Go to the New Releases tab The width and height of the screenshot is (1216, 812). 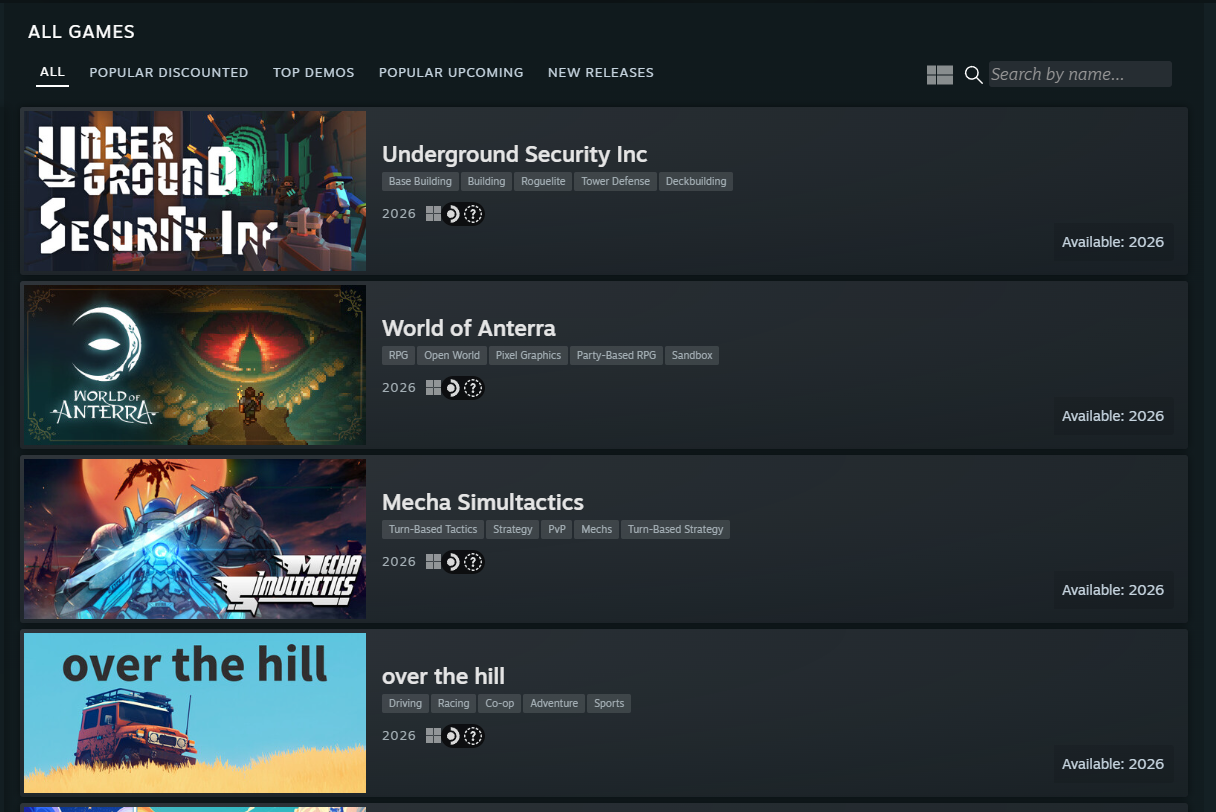click(x=600, y=73)
